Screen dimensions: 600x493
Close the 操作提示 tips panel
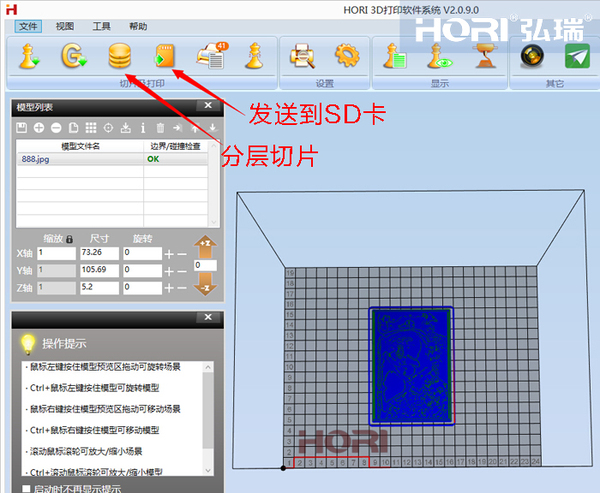tap(208, 317)
